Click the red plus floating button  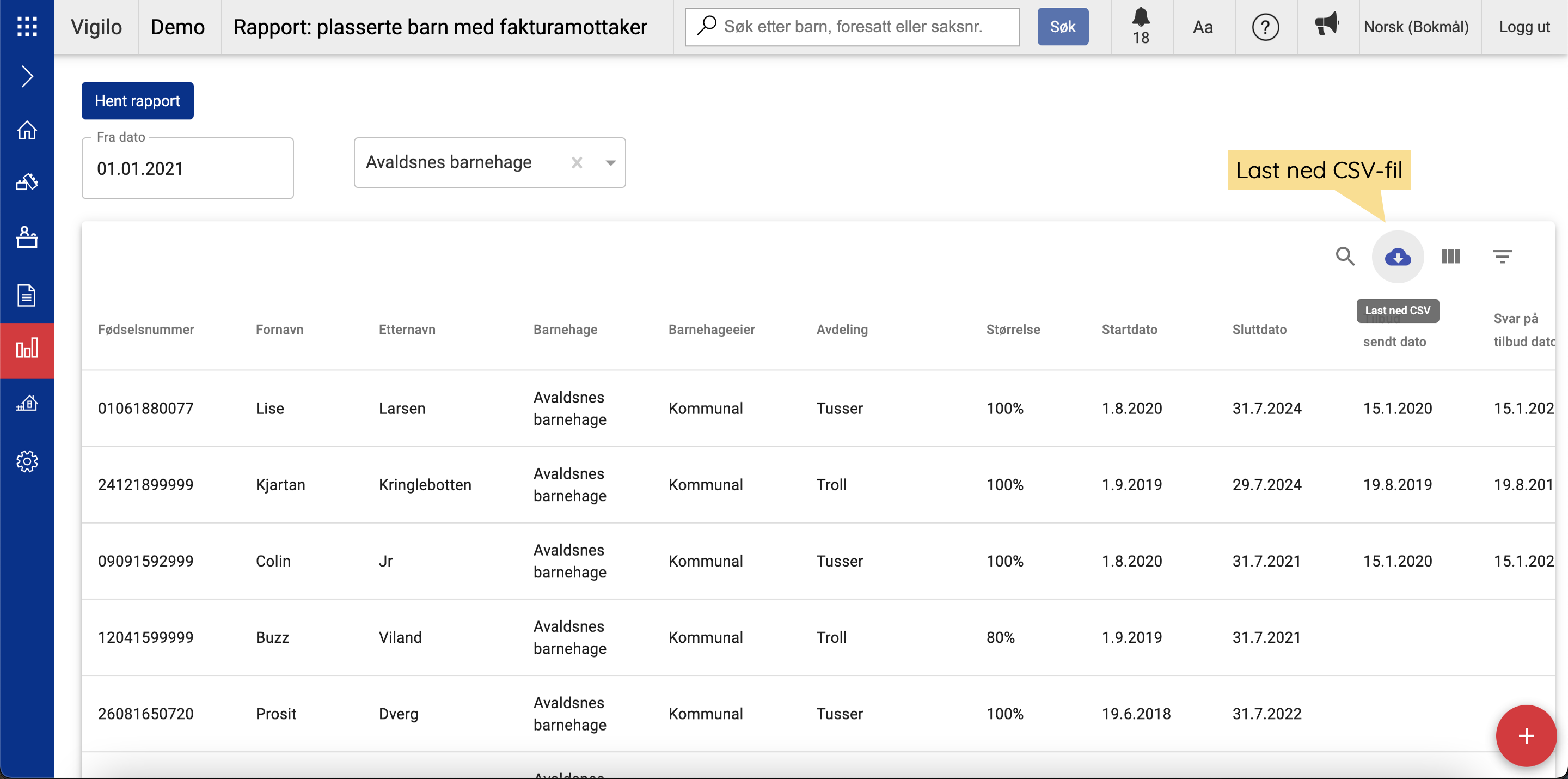pyautogui.click(x=1526, y=736)
